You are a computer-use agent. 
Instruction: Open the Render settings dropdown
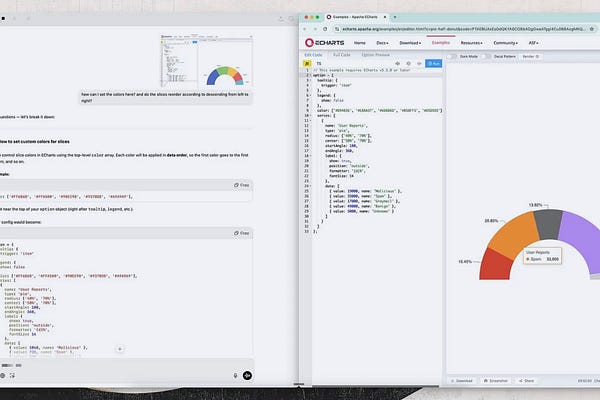(531, 56)
